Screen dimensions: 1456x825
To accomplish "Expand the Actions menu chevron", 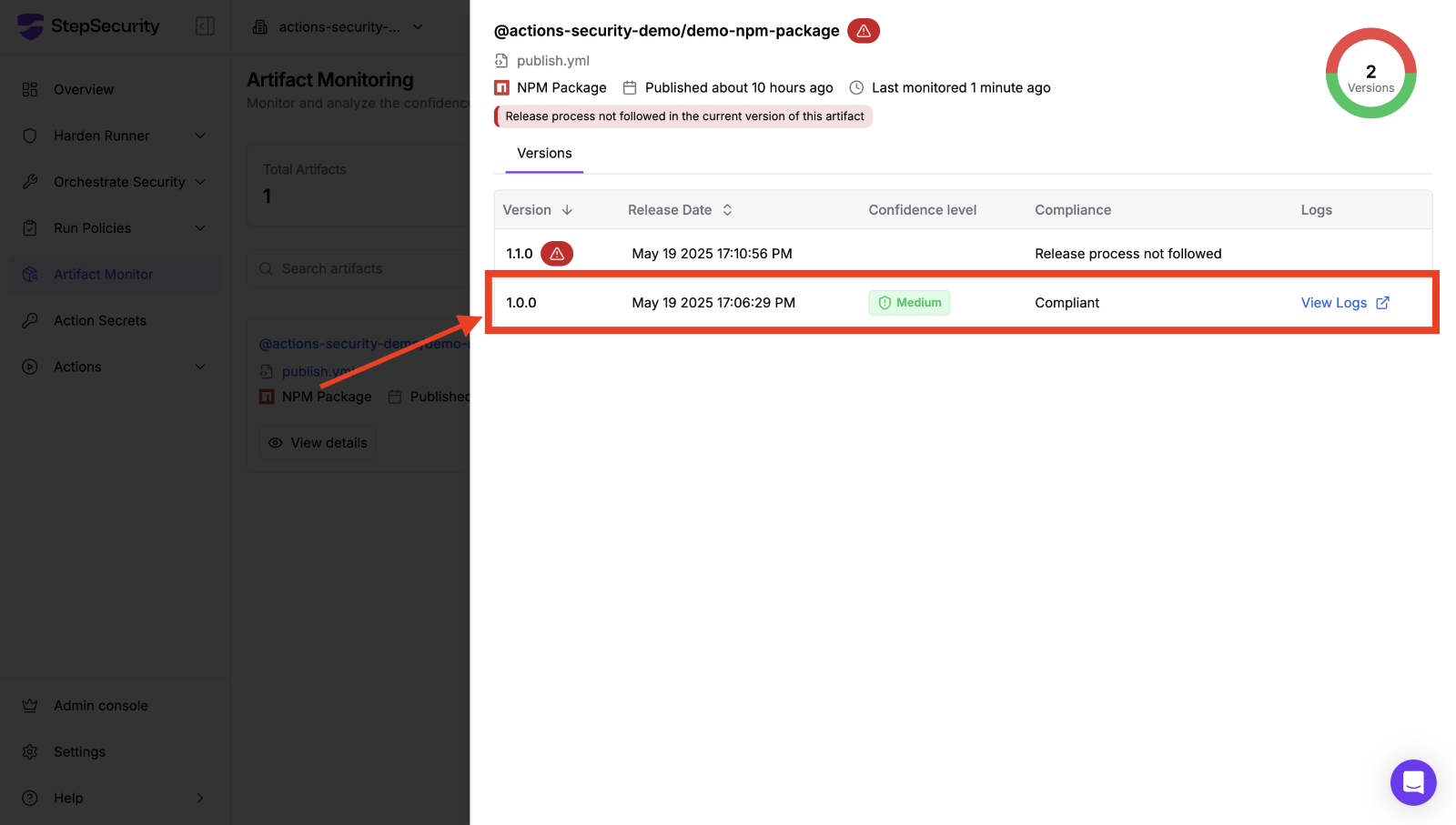I will [200, 367].
